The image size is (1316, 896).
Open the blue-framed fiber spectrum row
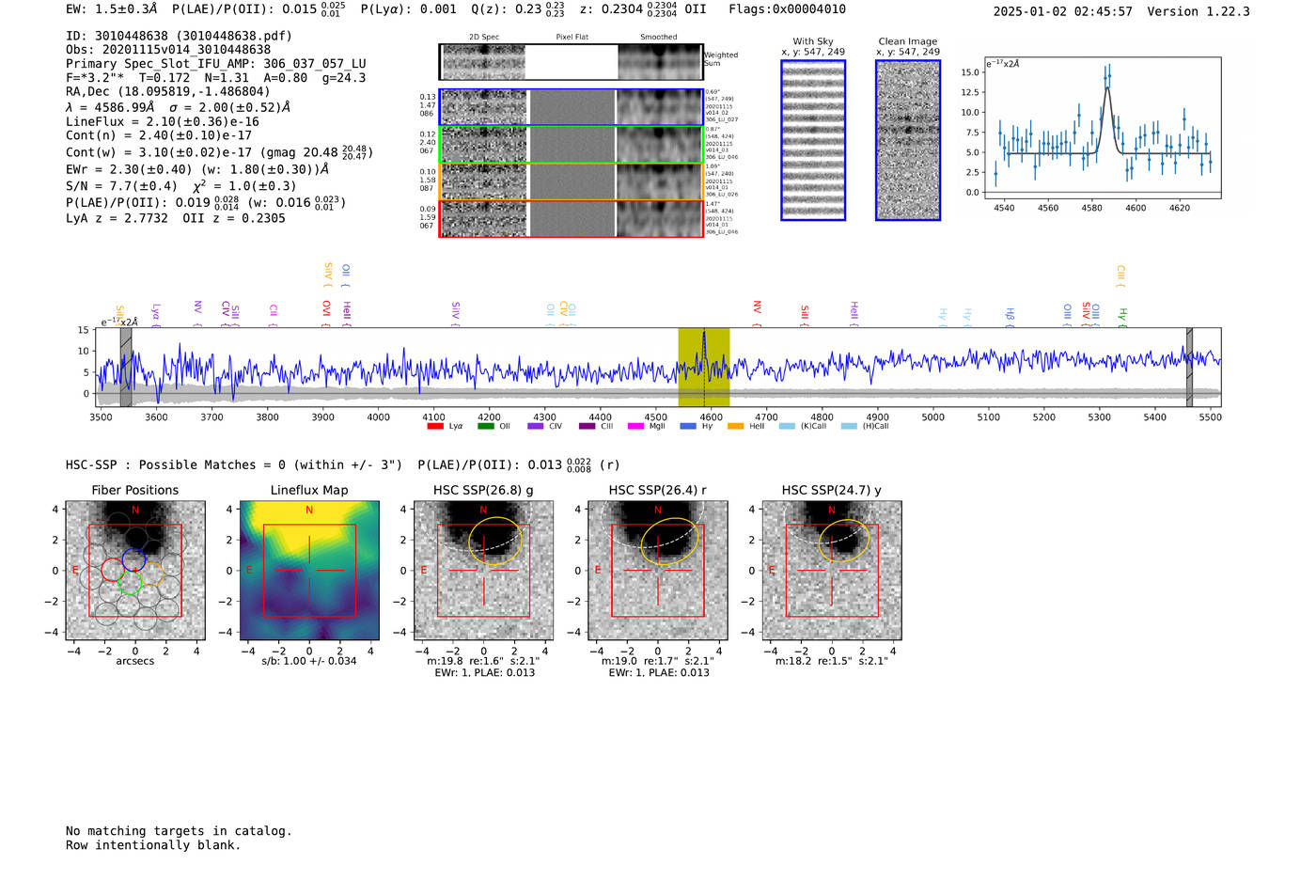coord(571,107)
